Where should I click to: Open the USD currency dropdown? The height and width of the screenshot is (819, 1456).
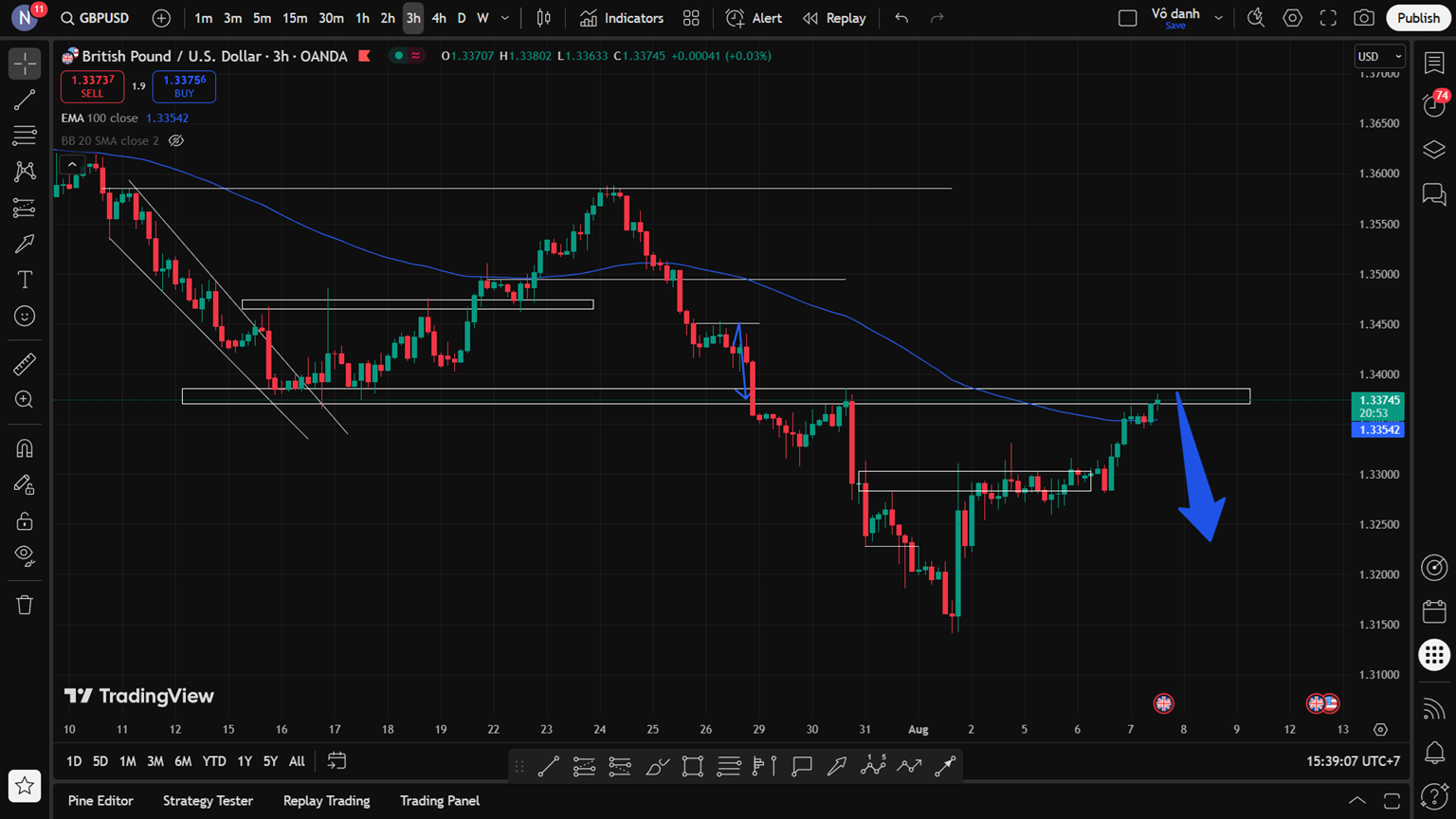1379,56
